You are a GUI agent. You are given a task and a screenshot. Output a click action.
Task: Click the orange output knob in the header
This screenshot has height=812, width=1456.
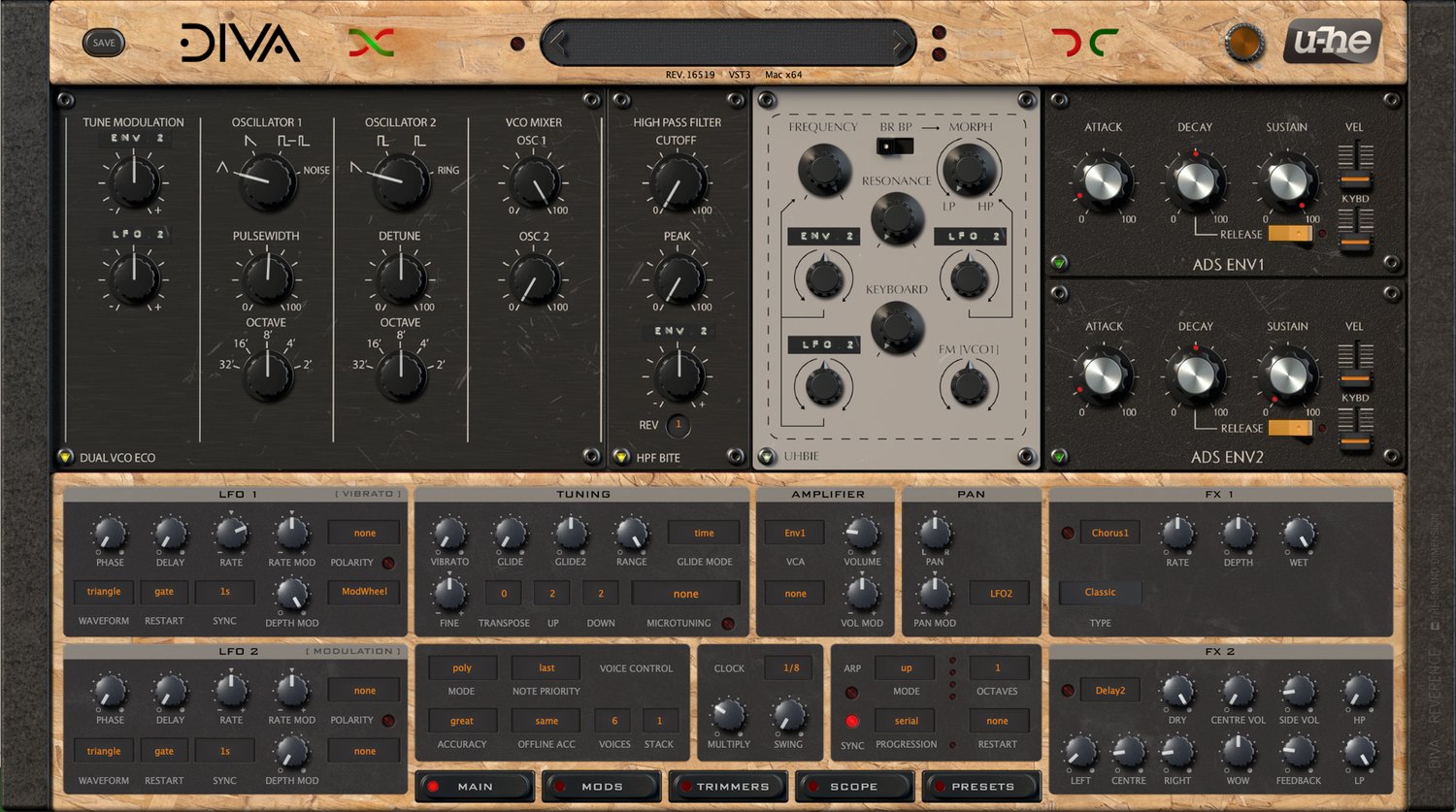(x=1244, y=43)
